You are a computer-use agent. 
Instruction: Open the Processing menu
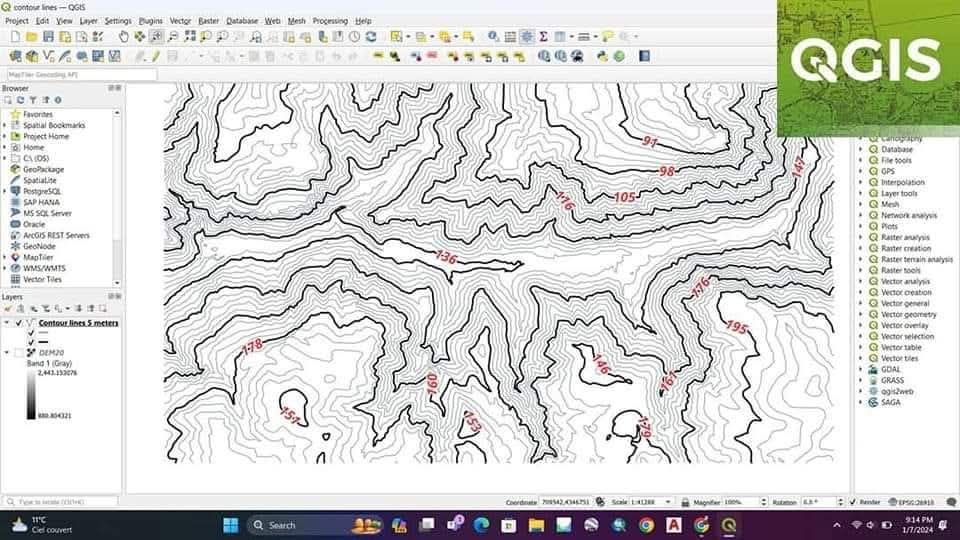point(330,21)
